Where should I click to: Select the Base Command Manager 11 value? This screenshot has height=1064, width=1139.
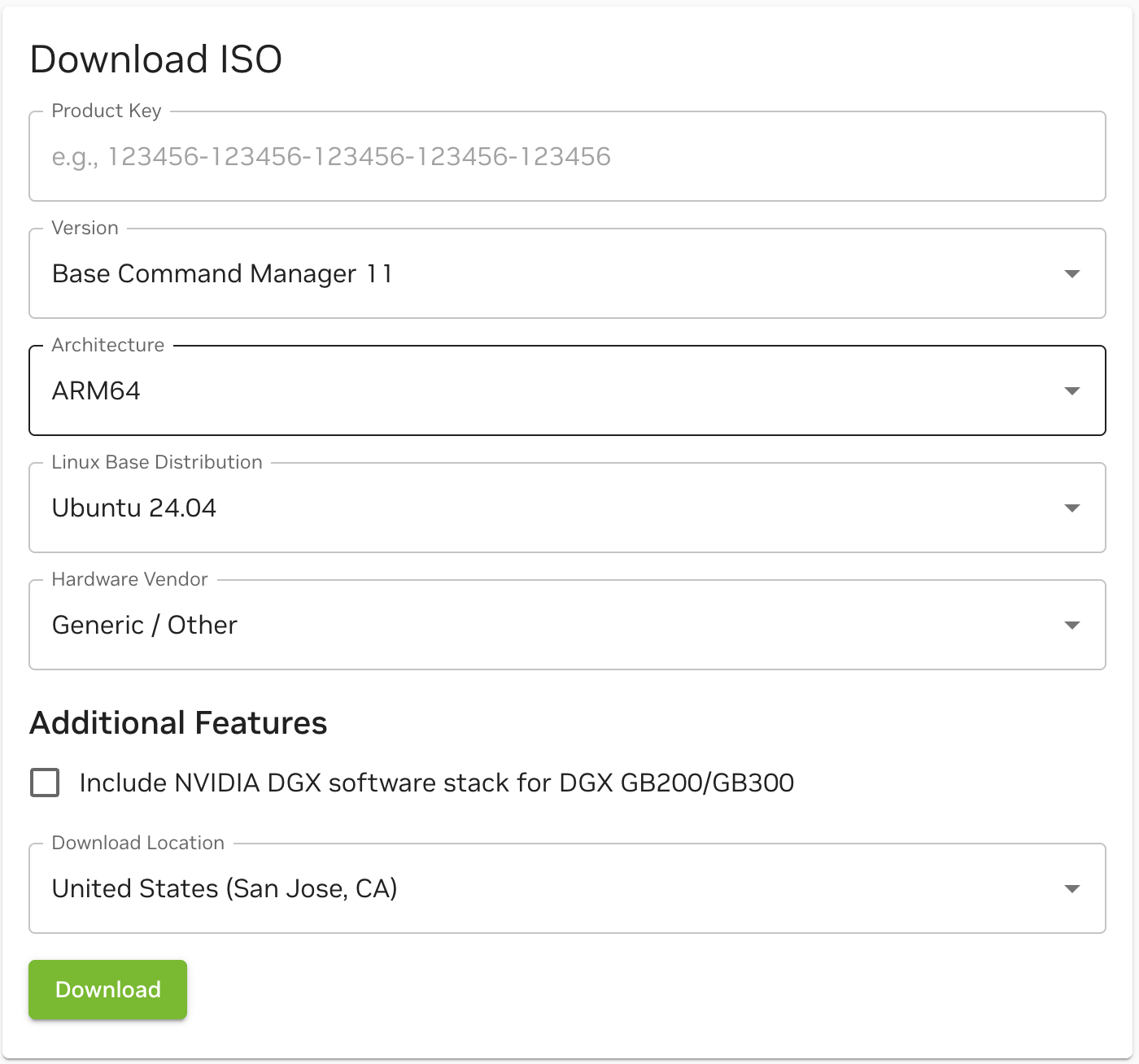pos(222,274)
